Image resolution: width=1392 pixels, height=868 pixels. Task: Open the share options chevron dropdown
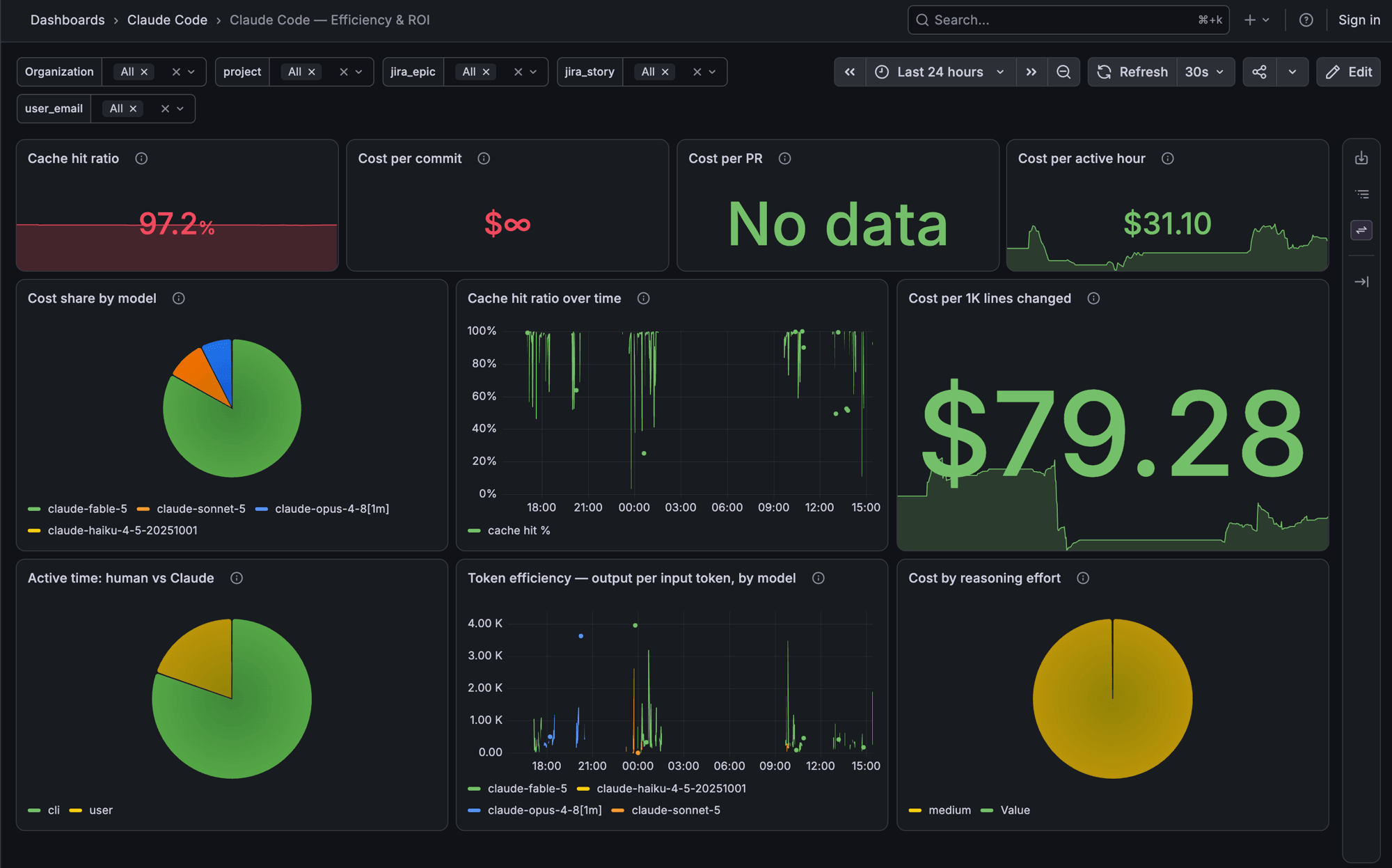point(1292,72)
